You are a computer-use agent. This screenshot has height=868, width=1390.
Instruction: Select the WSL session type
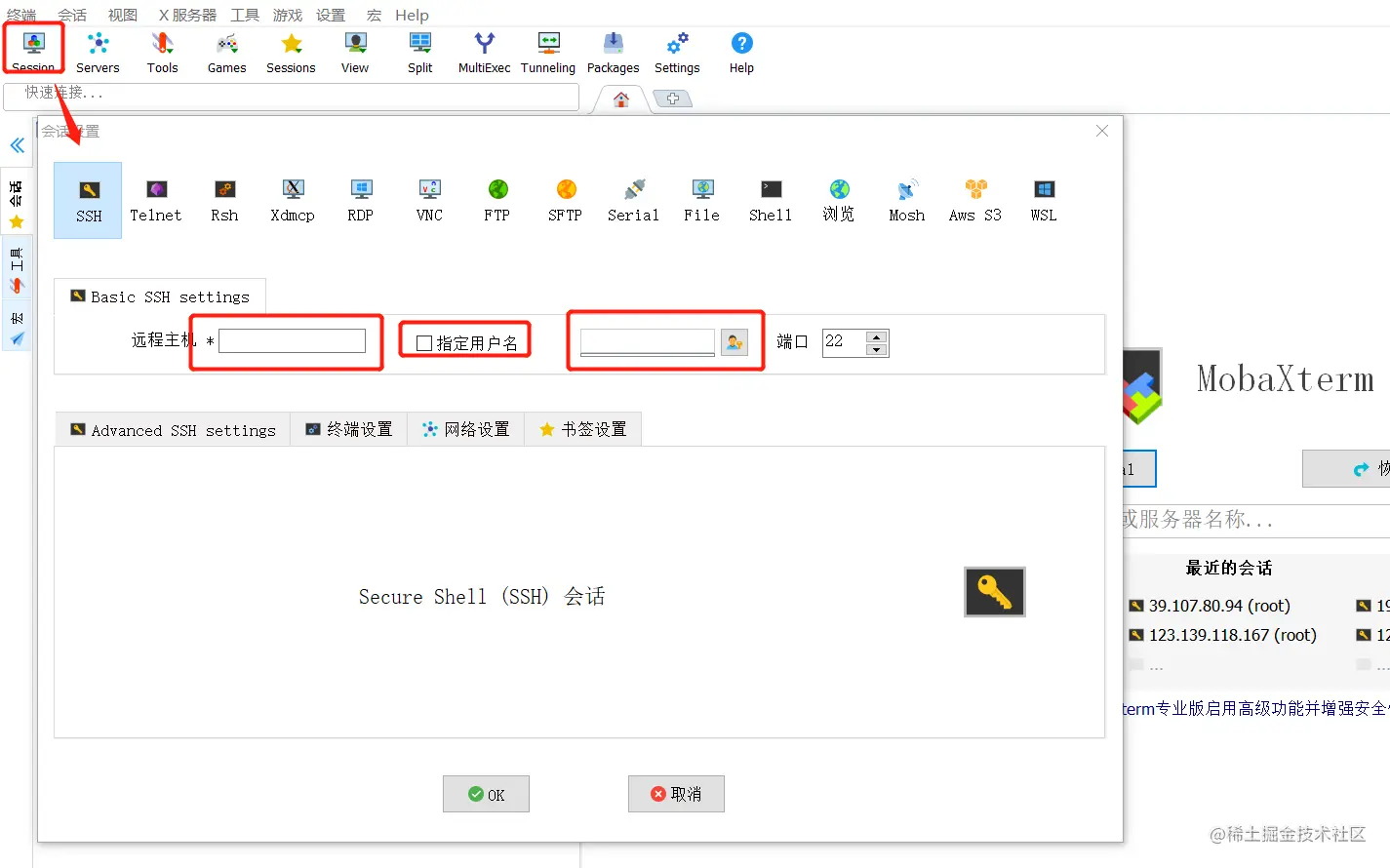(x=1044, y=200)
